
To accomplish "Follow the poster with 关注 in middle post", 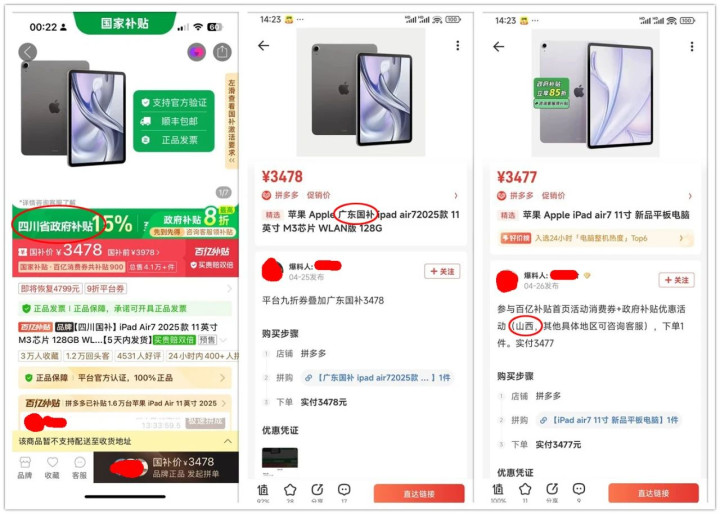I will click(x=442, y=271).
